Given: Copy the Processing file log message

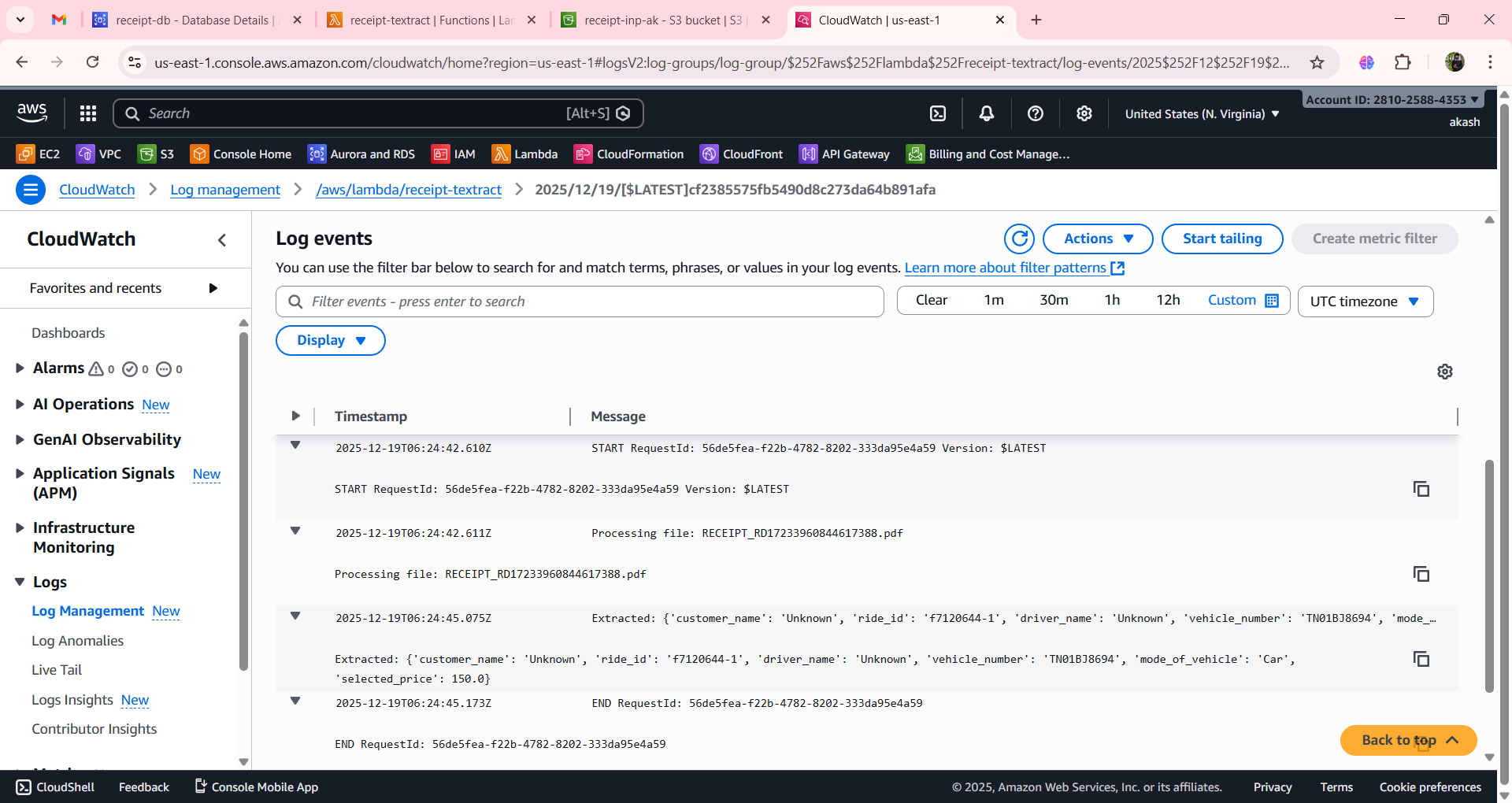Looking at the screenshot, I should click(x=1421, y=574).
